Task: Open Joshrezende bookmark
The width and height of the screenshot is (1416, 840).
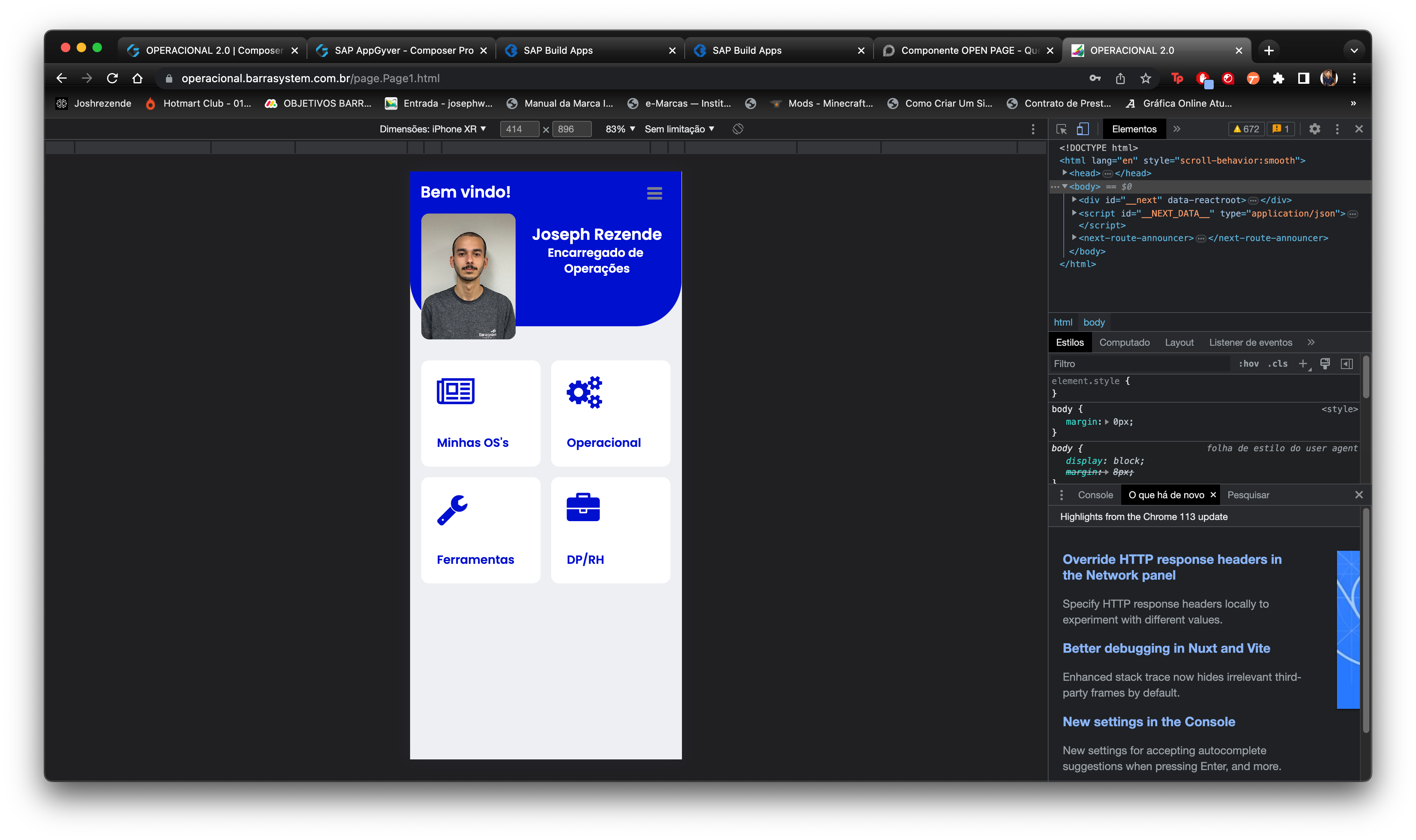Action: [x=94, y=103]
